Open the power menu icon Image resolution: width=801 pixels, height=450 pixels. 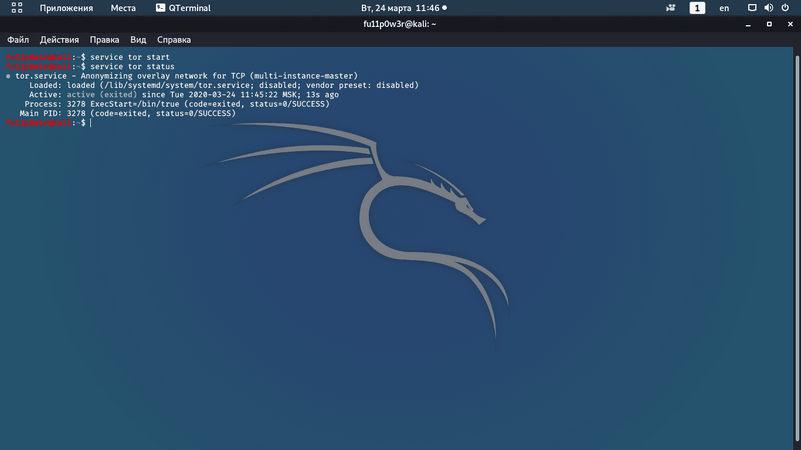tap(785, 8)
